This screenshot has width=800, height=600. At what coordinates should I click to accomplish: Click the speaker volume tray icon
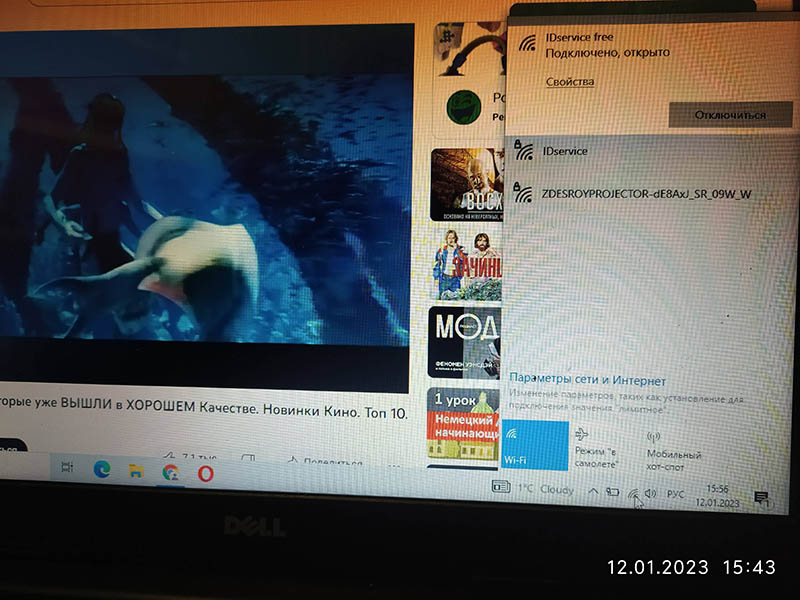click(x=650, y=493)
